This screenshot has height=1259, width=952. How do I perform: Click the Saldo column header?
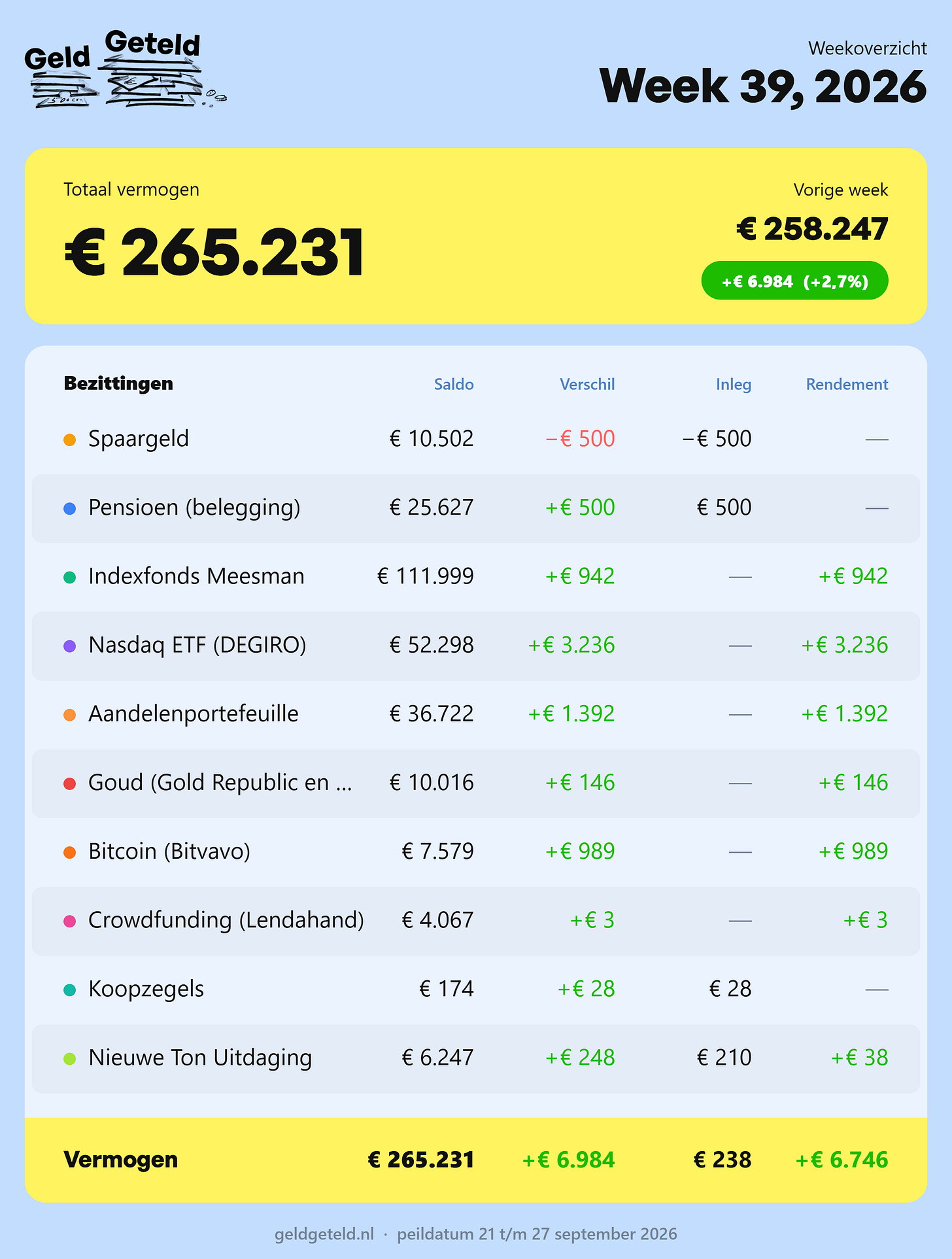454,385
